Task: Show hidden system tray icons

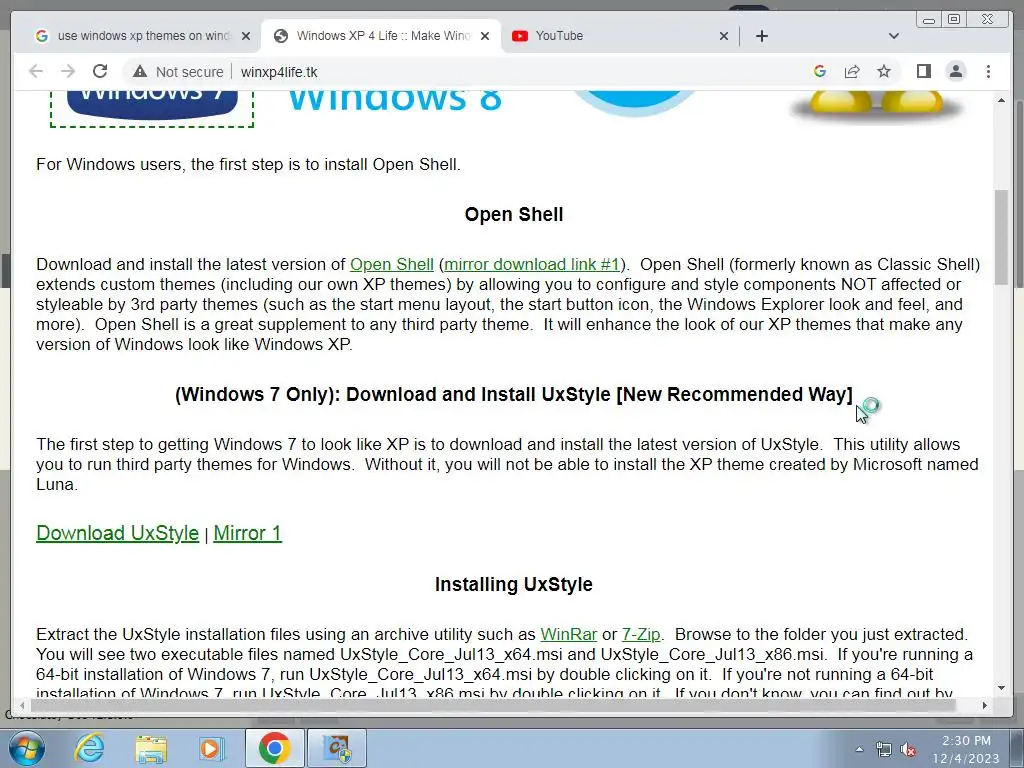Action: click(x=859, y=749)
